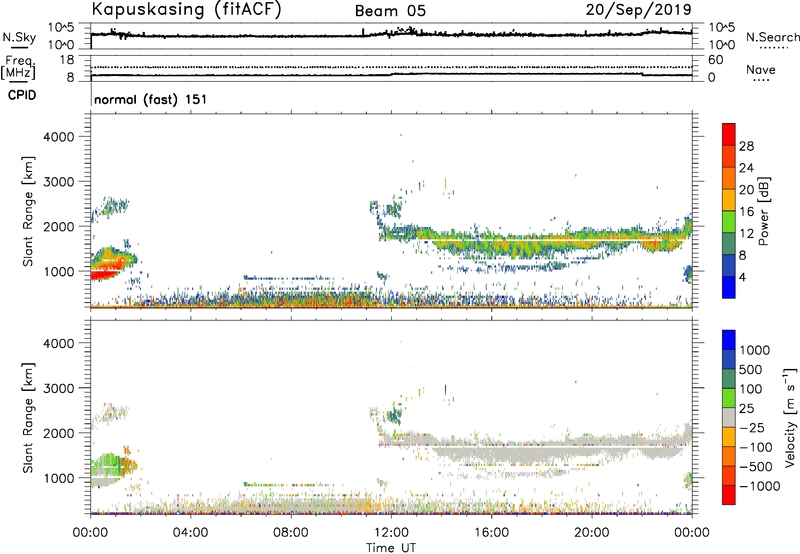This screenshot has width=800, height=554.
Task: Click the '16' power colorbar tick label
Action: (x=746, y=212)
